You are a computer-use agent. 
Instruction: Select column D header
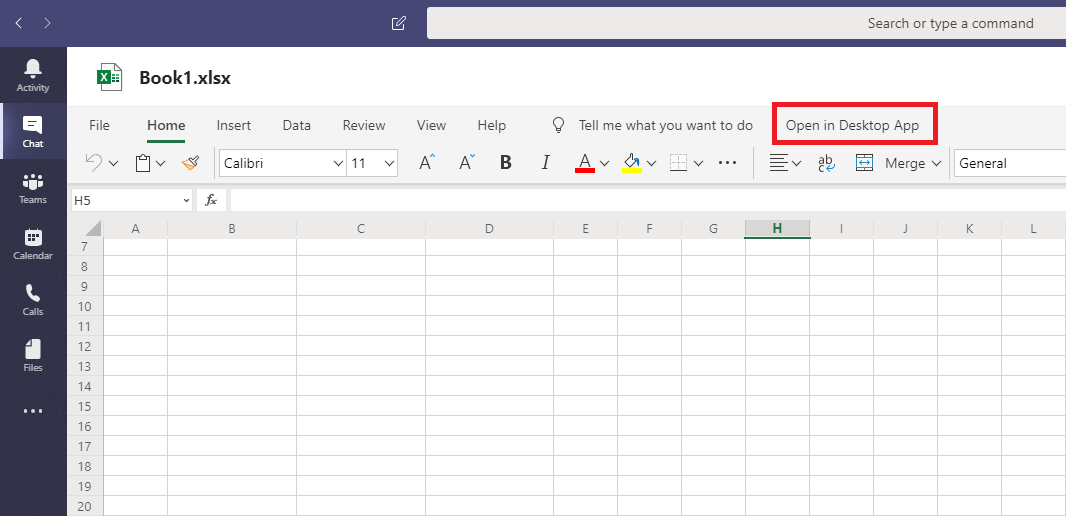coord(489,229)
